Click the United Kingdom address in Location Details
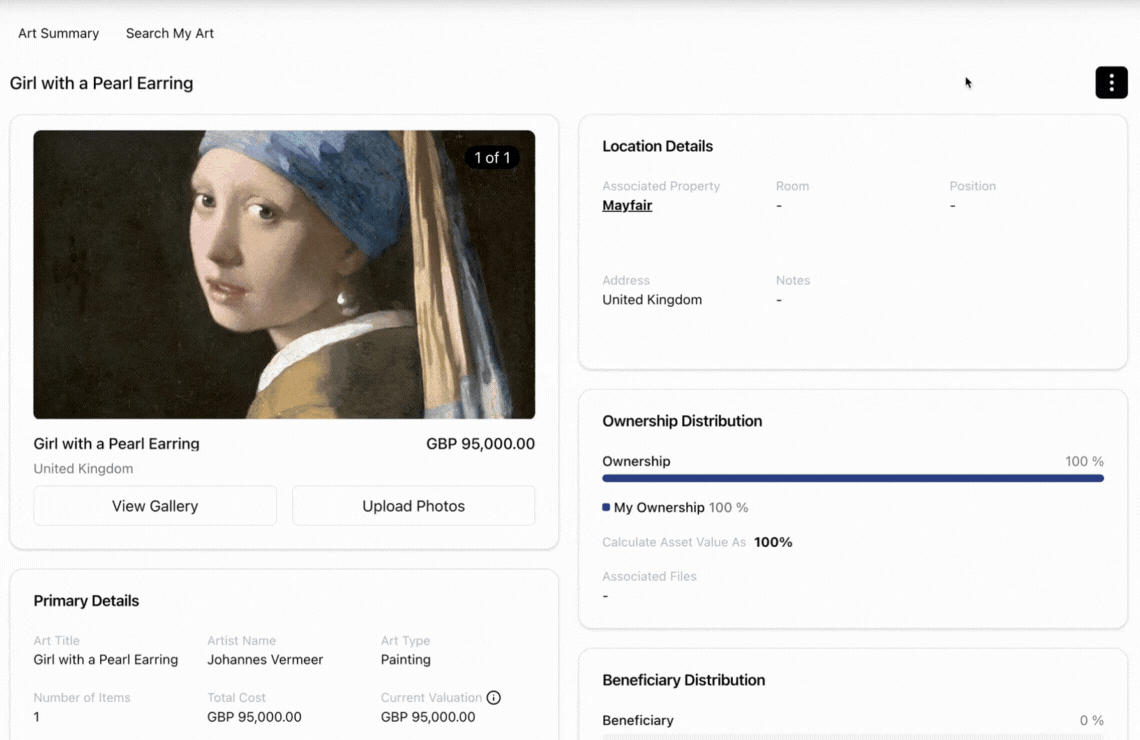Viewport: 1140px width, 740px height. [x=652, y=300]
